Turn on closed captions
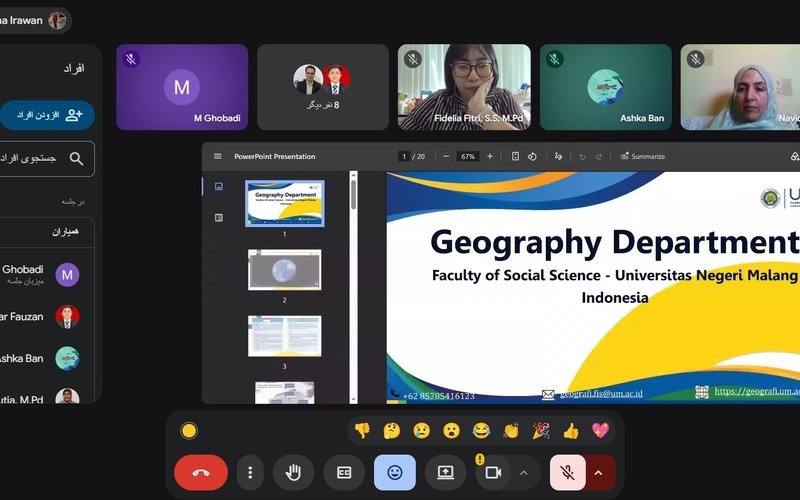 pos(344,472)
